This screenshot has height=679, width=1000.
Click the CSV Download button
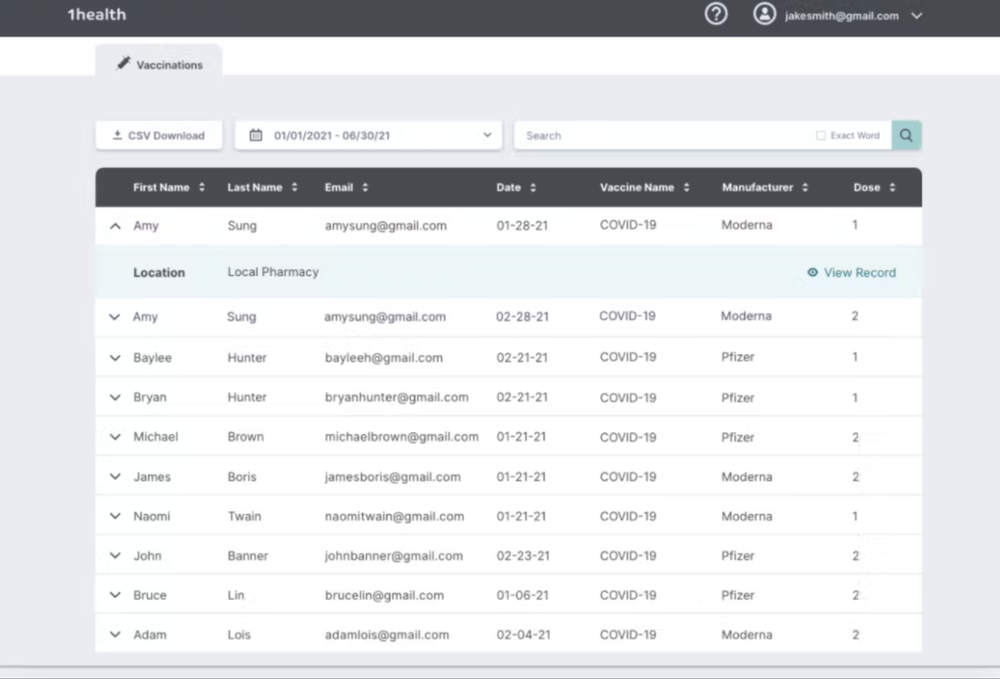159,135
